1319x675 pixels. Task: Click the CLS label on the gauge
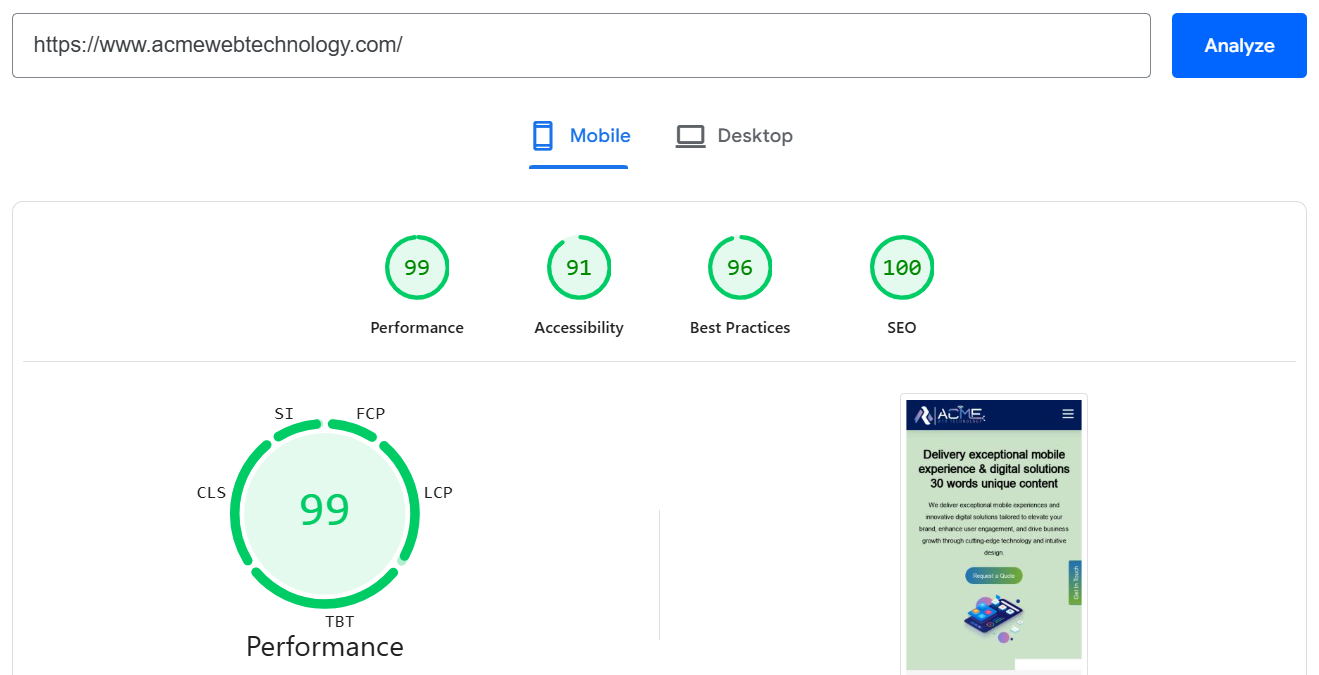click(211, 492)
